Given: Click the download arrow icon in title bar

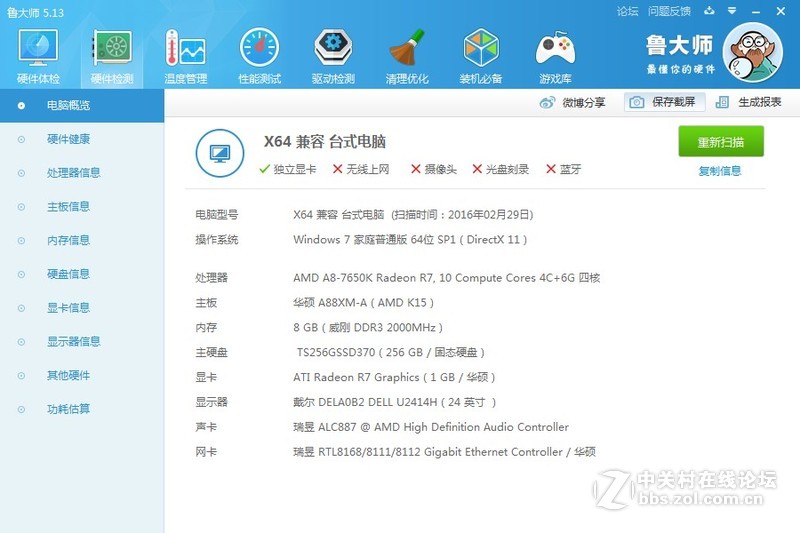Looking at the screenshot, I should click(709, 11).
